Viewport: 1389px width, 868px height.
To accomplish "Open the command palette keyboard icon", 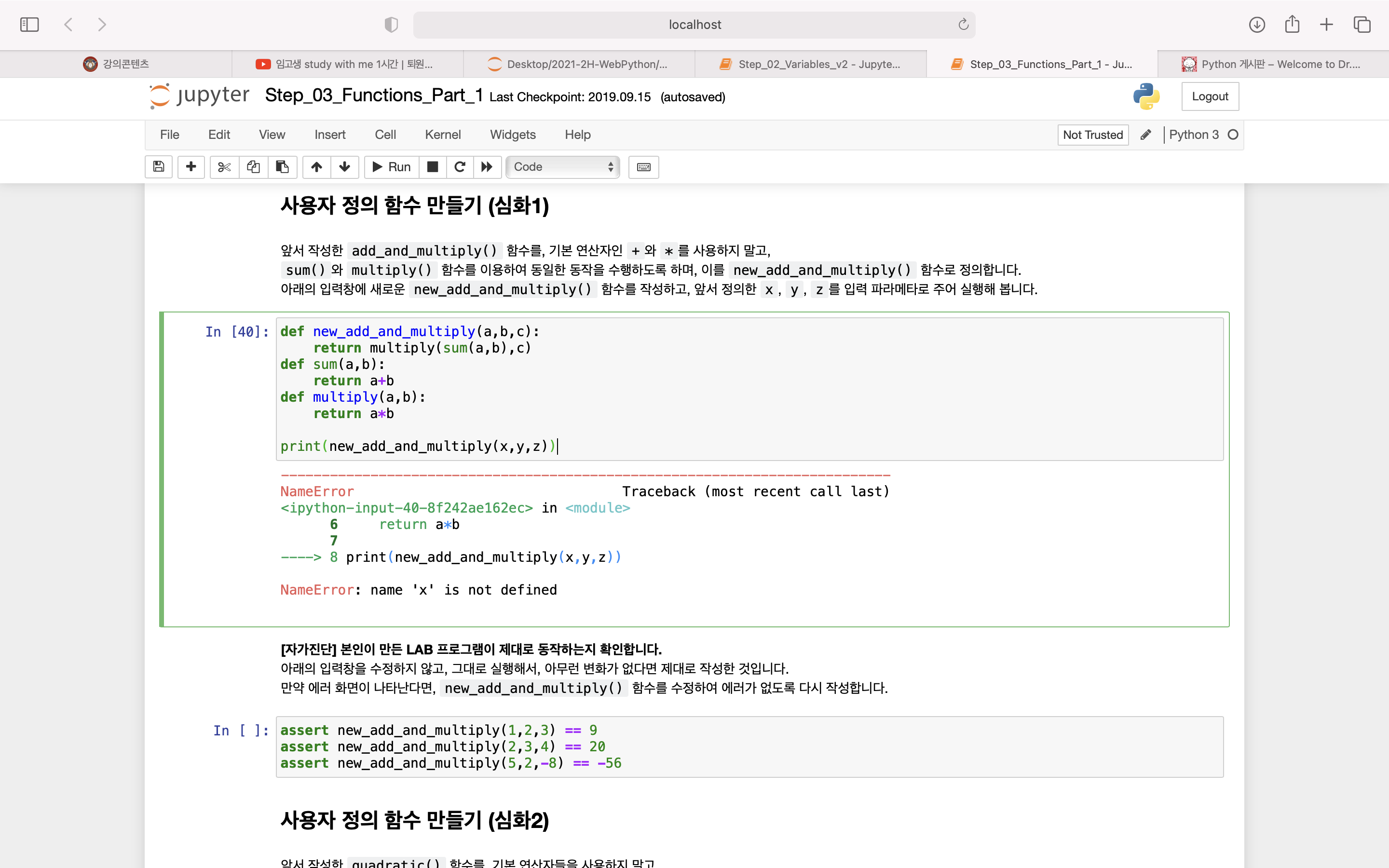I will [643, 166].
